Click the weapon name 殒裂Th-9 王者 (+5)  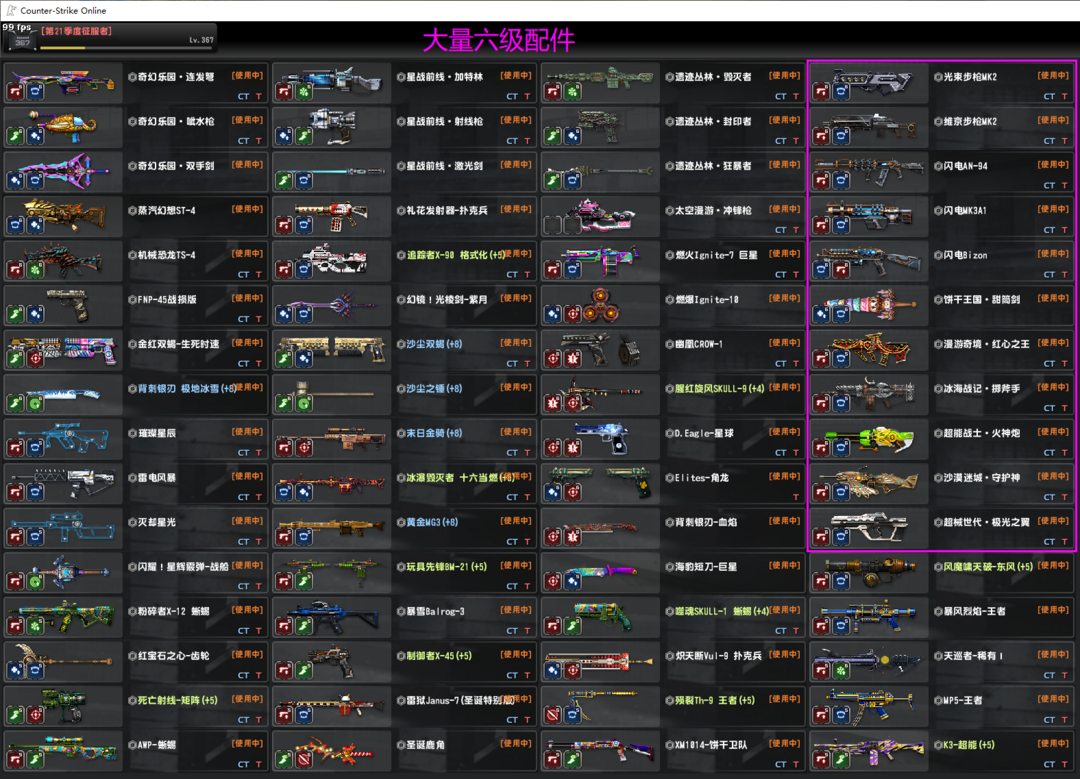pos(714,700)
